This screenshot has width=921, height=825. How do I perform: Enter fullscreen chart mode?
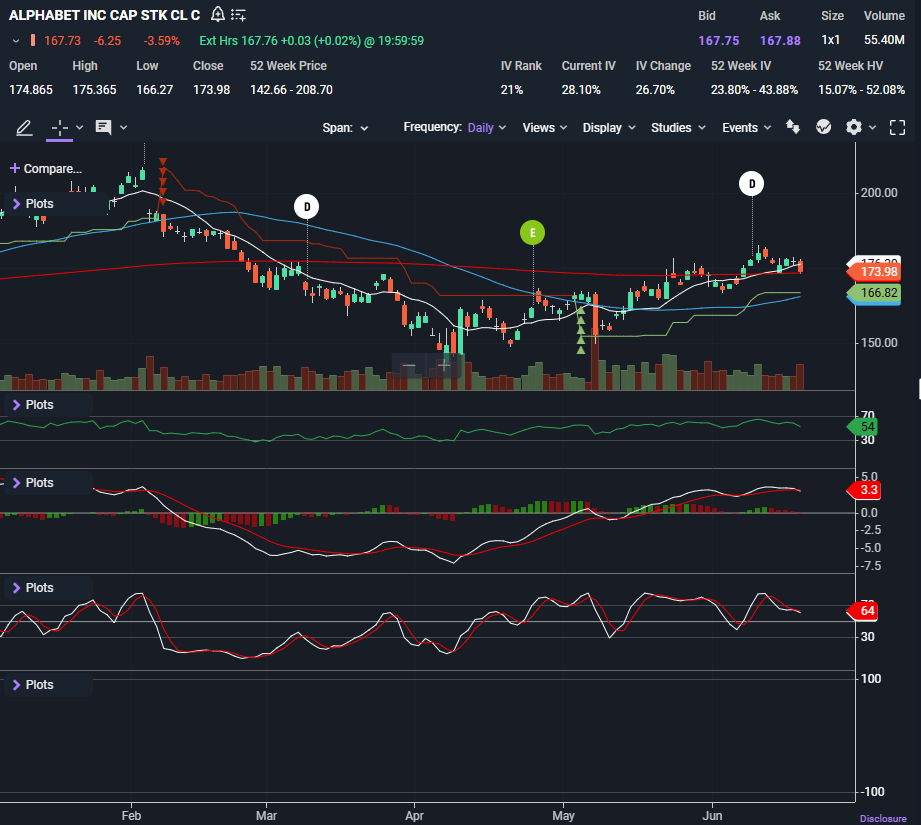[x=898, y=127]
